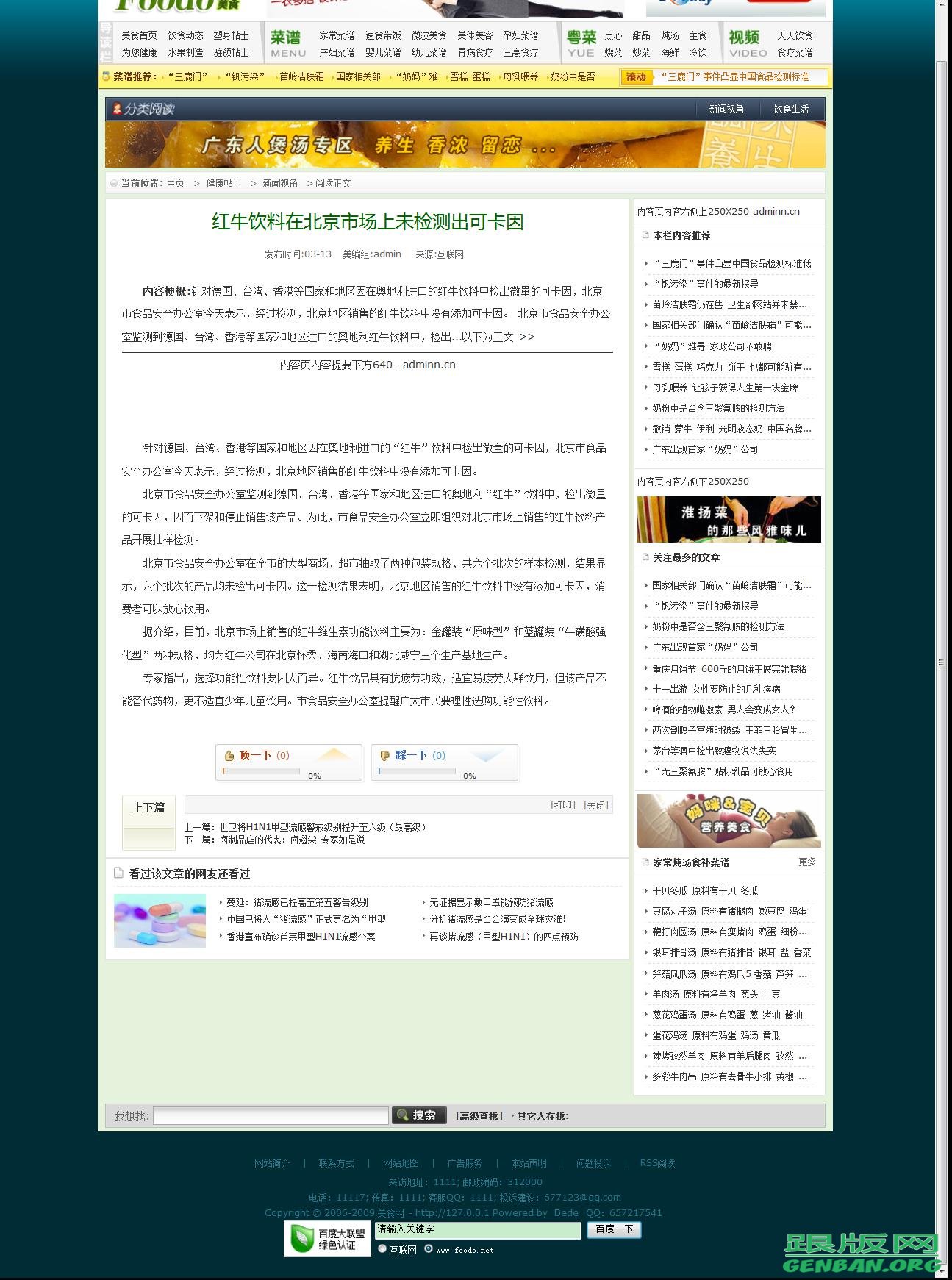Open 点心 under 粤菜
This screenshot has width=952, height=1280.
(x=613, y=35)
